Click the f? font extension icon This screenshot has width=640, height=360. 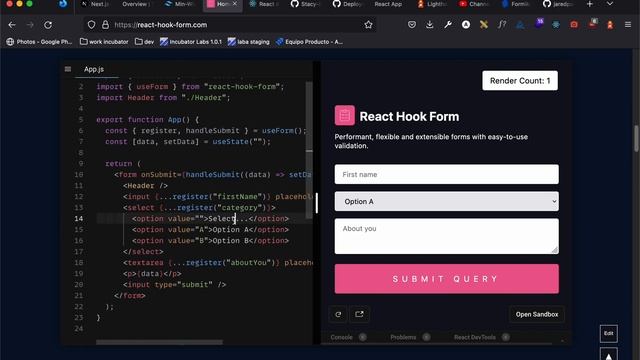502,25
